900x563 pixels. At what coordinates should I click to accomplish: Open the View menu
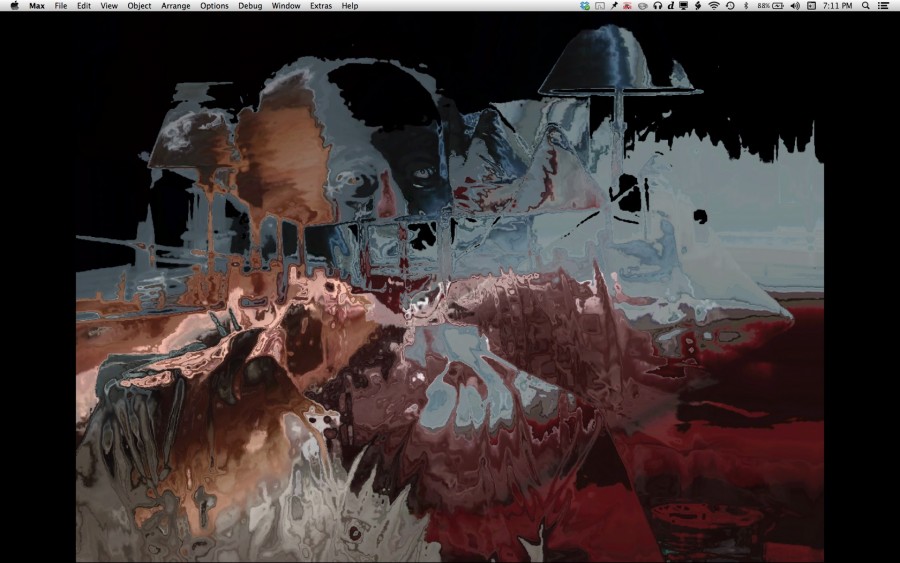(x=108, y=6)
